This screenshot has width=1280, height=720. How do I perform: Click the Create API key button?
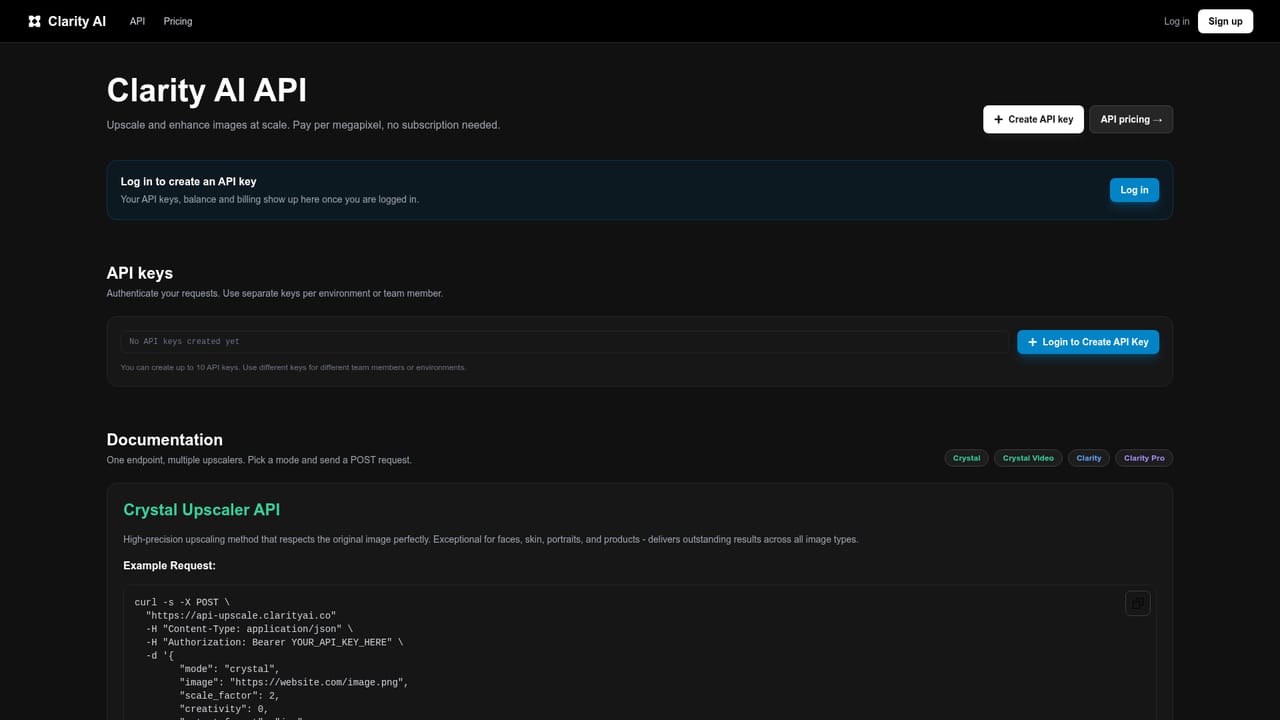(x=1033, y=119)
